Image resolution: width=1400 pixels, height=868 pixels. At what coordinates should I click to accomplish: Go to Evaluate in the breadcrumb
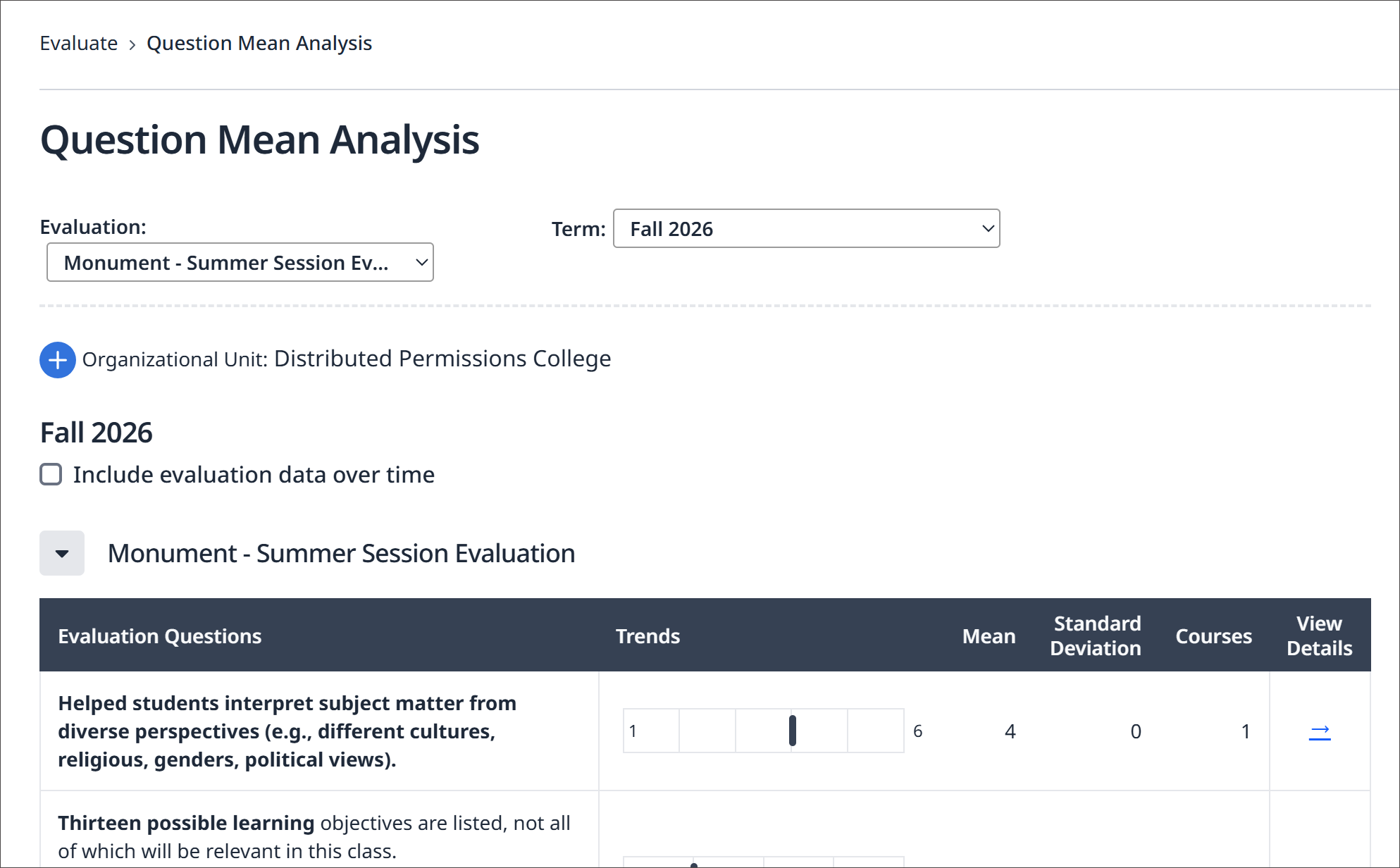(79, 44)
